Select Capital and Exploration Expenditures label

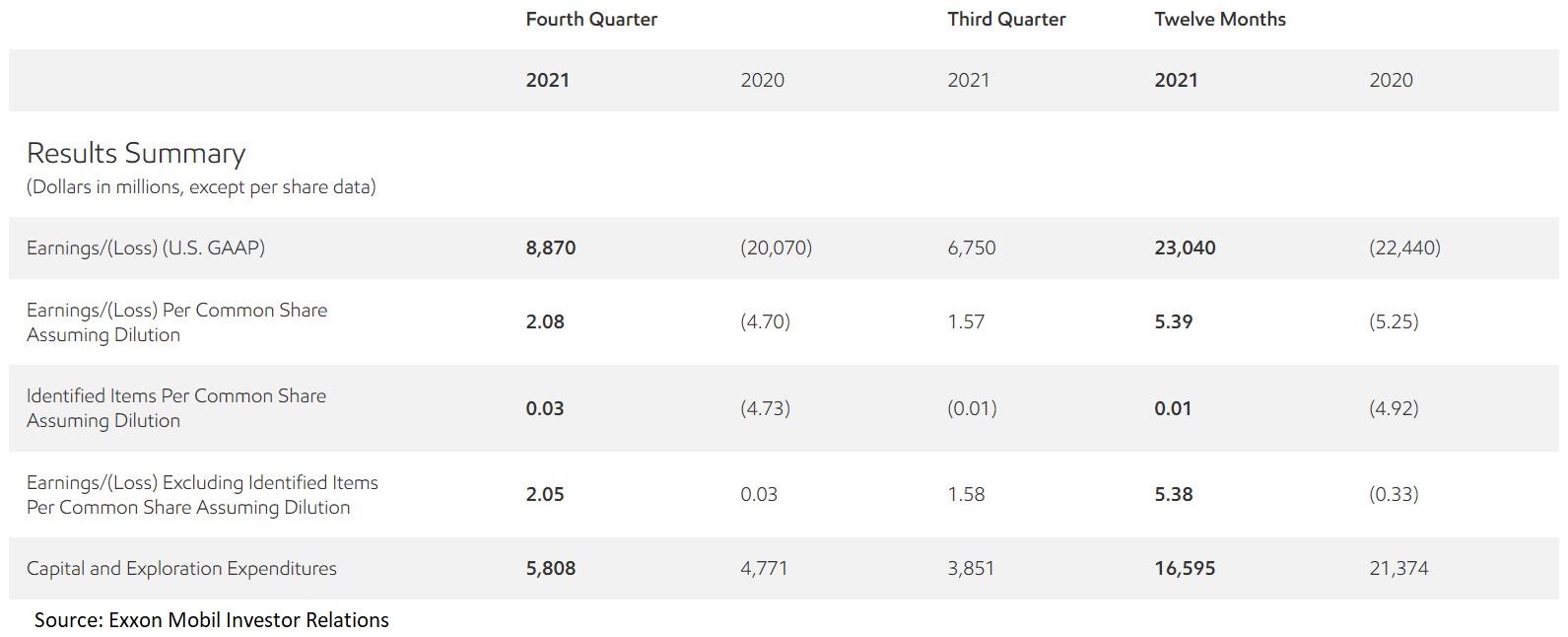(181, 568)
